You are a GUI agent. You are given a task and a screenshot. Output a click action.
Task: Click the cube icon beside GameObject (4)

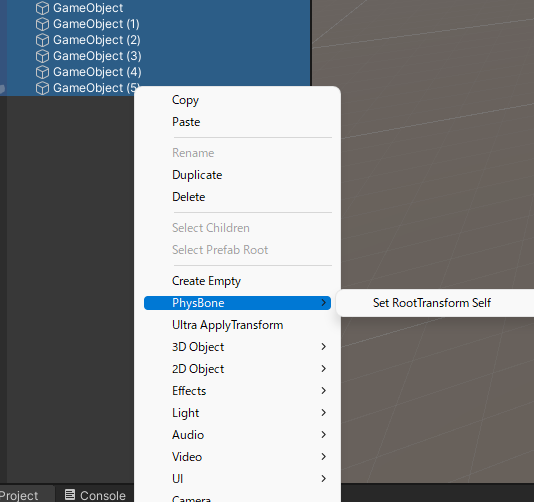[x=42, y=72]
